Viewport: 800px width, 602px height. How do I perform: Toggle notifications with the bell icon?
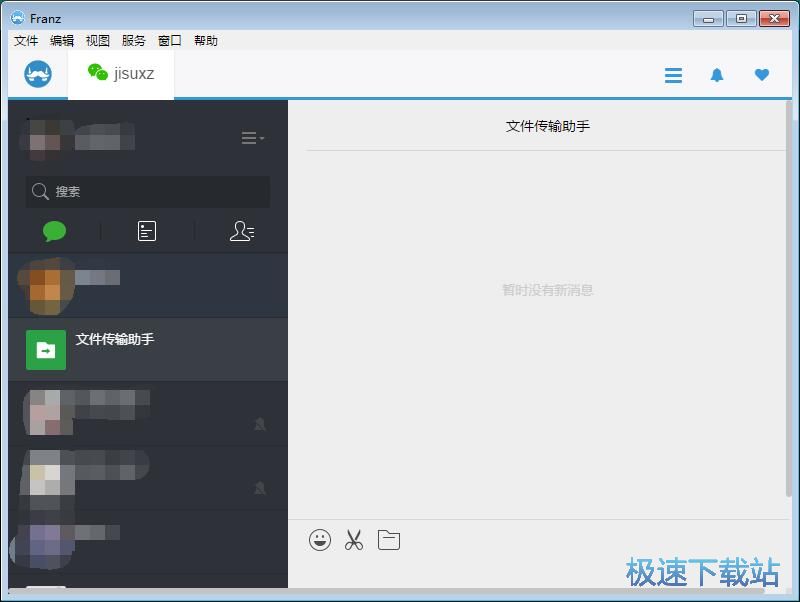click(x=717, y=75)
